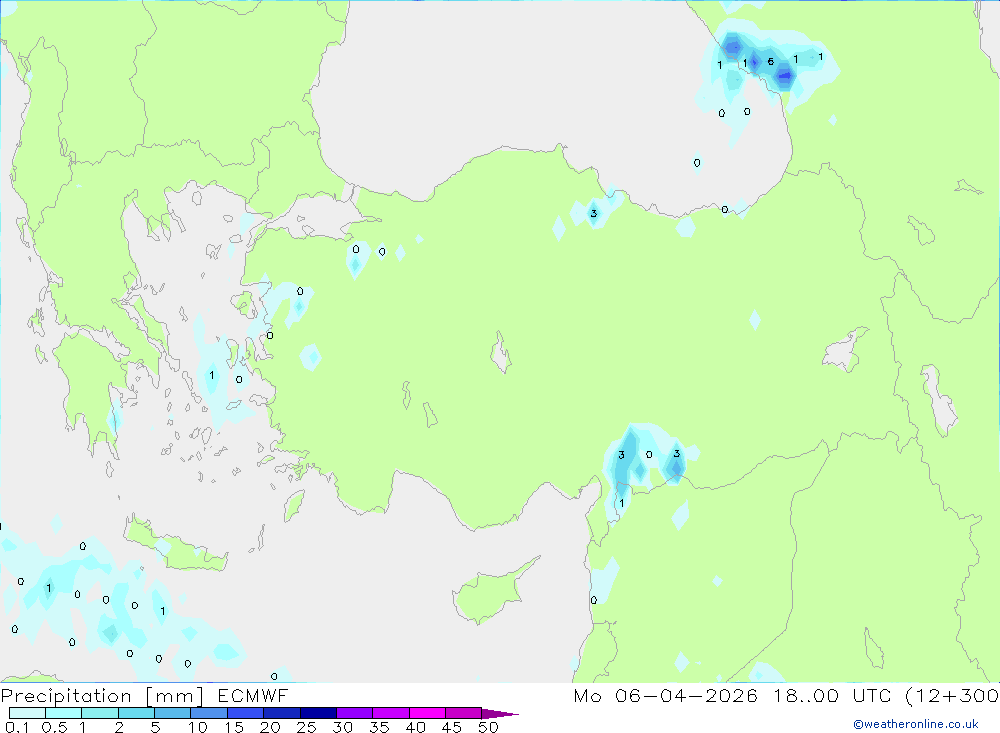Click the 'ECMWF' model label
Screen dimensions: 1000x733
[x=253, y=695]
